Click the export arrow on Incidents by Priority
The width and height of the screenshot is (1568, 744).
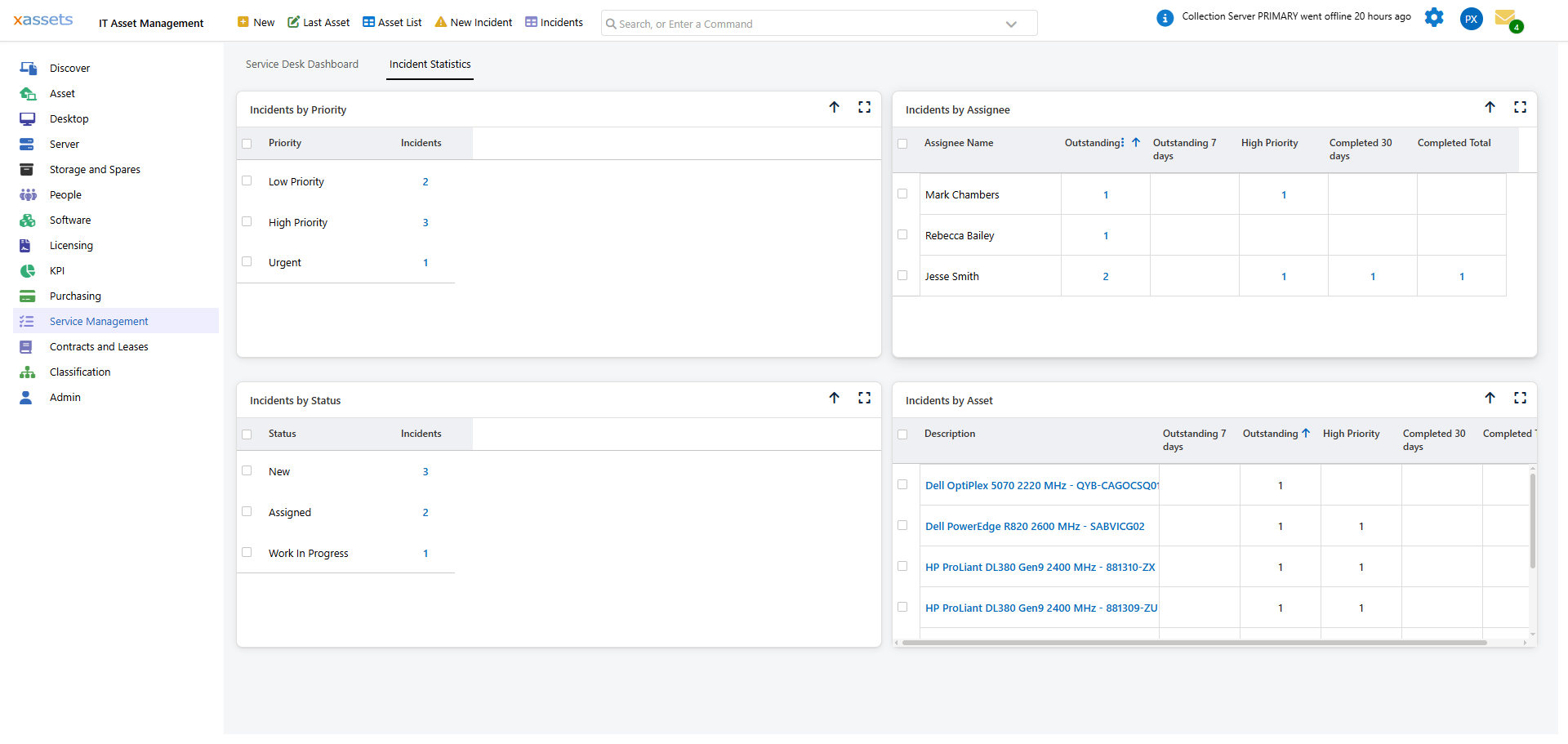(835, 107)
